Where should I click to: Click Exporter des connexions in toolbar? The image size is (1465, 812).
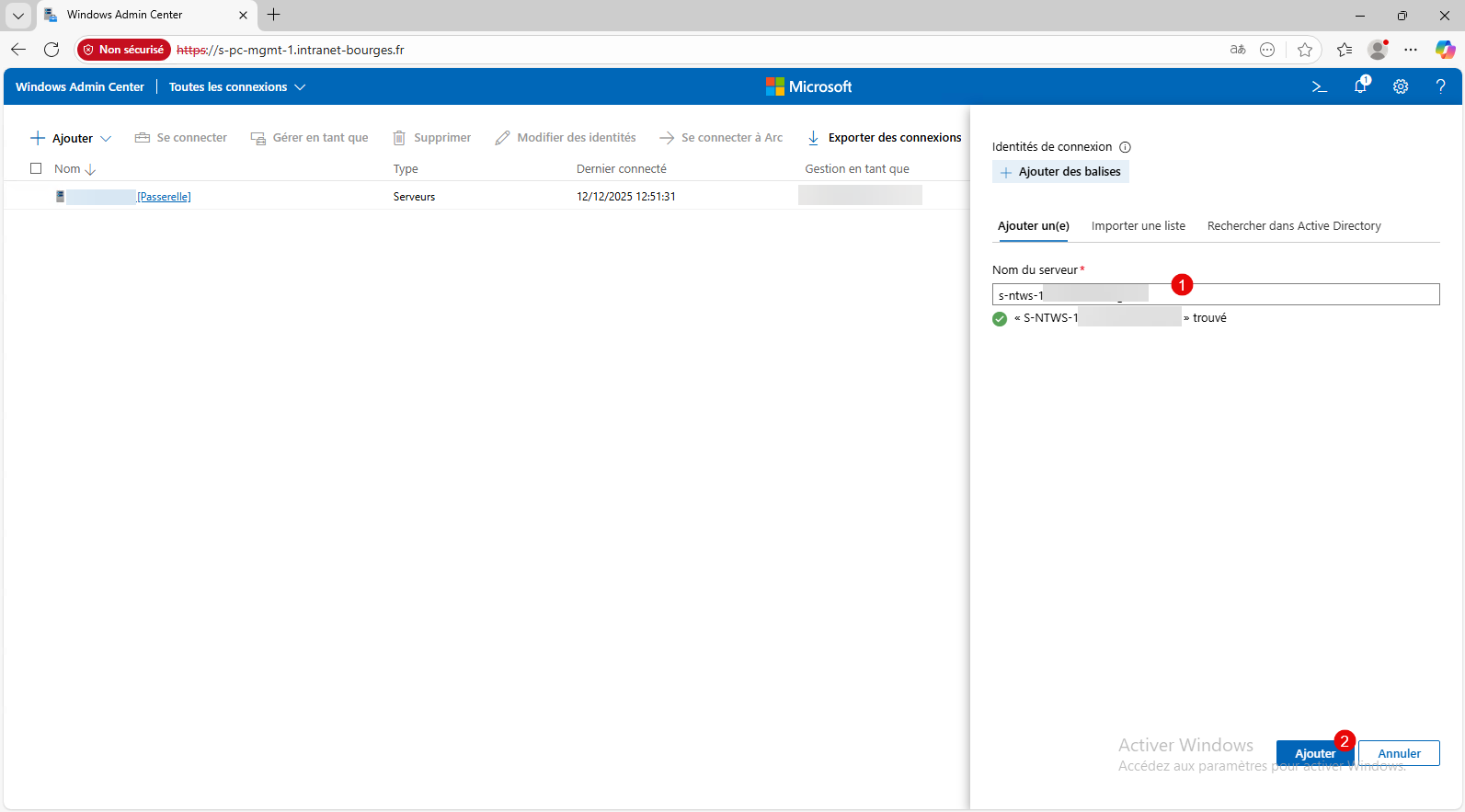884,138
